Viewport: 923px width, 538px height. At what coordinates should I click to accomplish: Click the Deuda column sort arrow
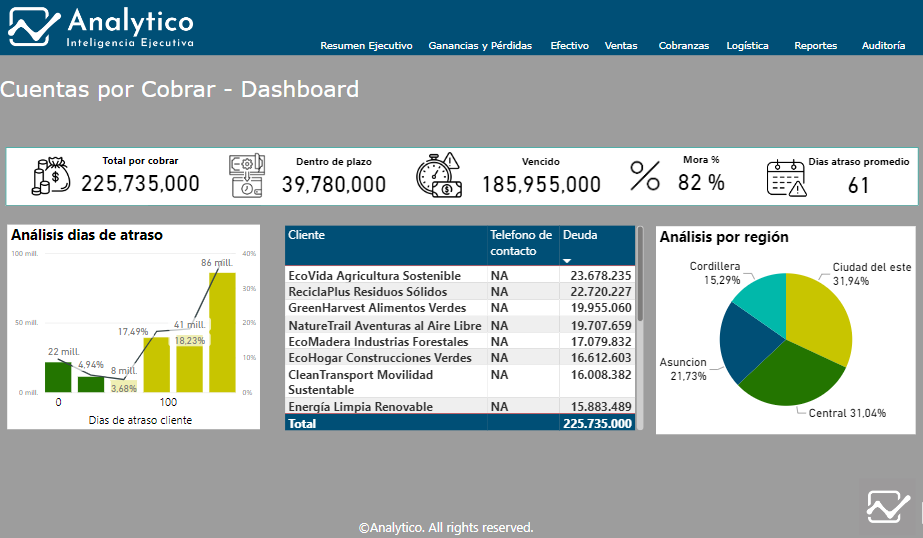(567, 260)
